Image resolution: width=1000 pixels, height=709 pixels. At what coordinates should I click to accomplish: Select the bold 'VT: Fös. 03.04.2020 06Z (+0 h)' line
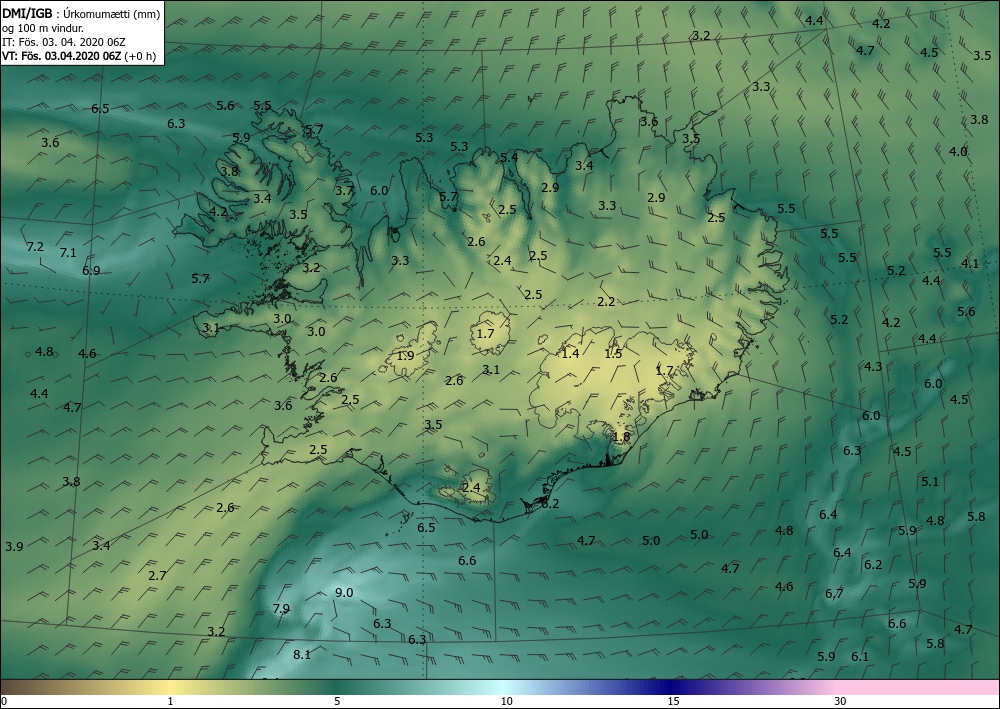(79, 55)
